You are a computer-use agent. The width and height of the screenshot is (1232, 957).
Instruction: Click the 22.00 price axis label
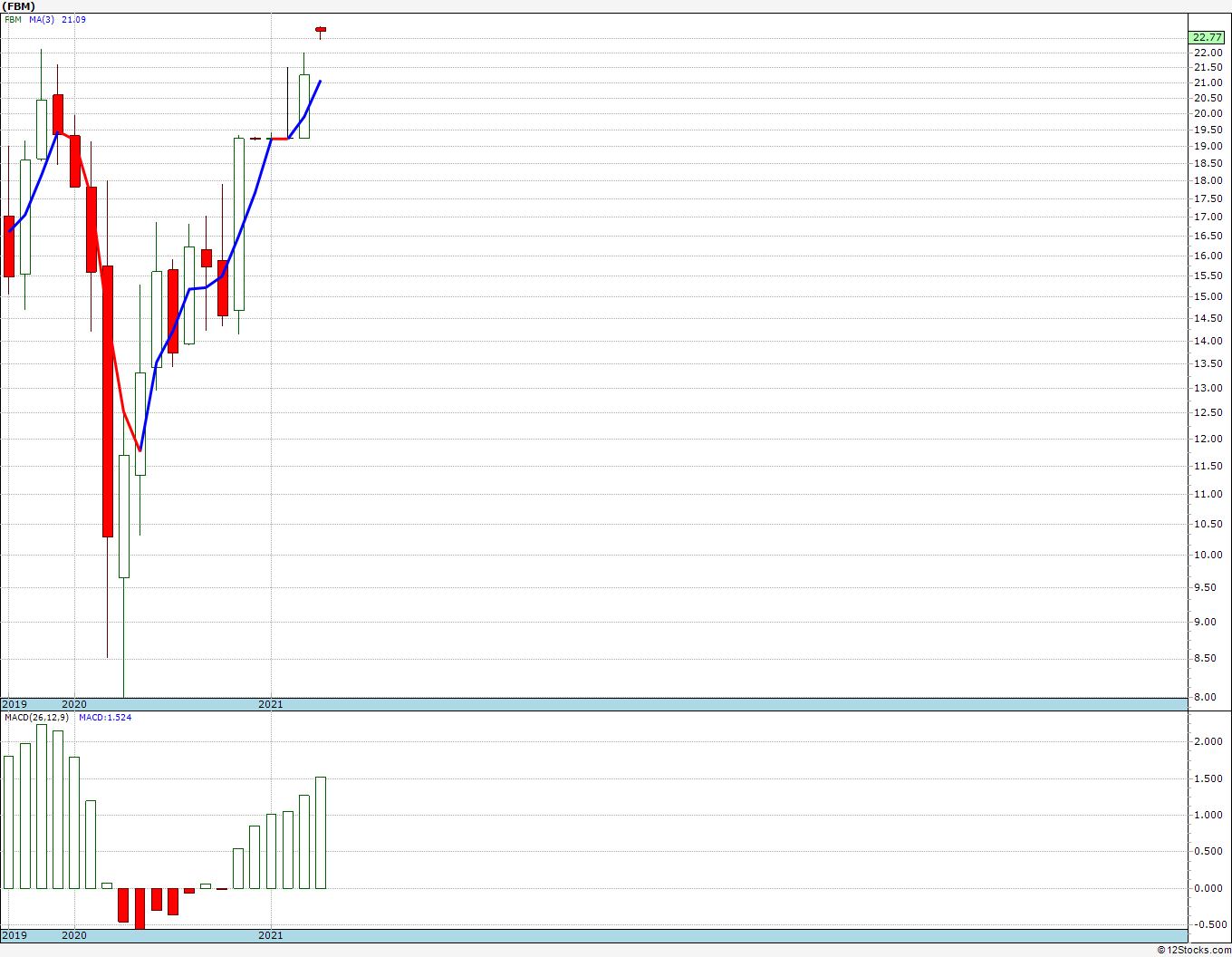[x=1207, y=53]
